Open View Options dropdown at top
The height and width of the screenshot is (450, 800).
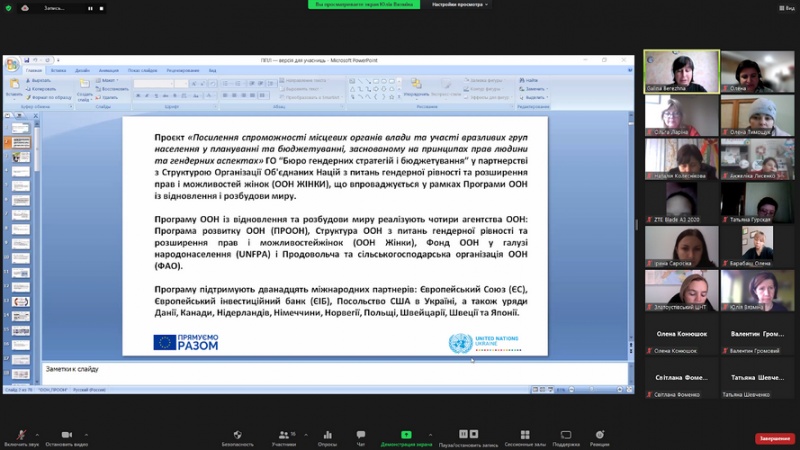tap(460, 4)
